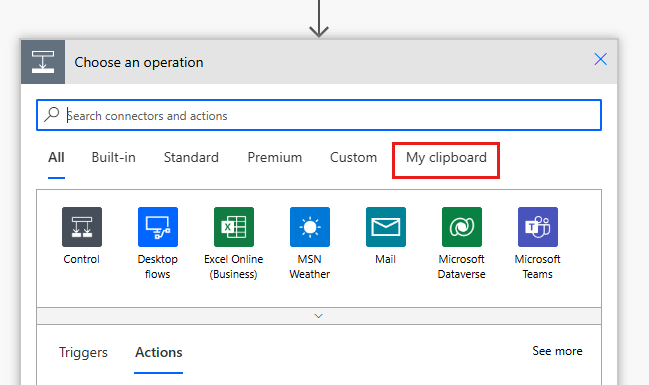Switch to the Triggers tab
The width and height of the screenshot is (649, 385).
[83, 352]
